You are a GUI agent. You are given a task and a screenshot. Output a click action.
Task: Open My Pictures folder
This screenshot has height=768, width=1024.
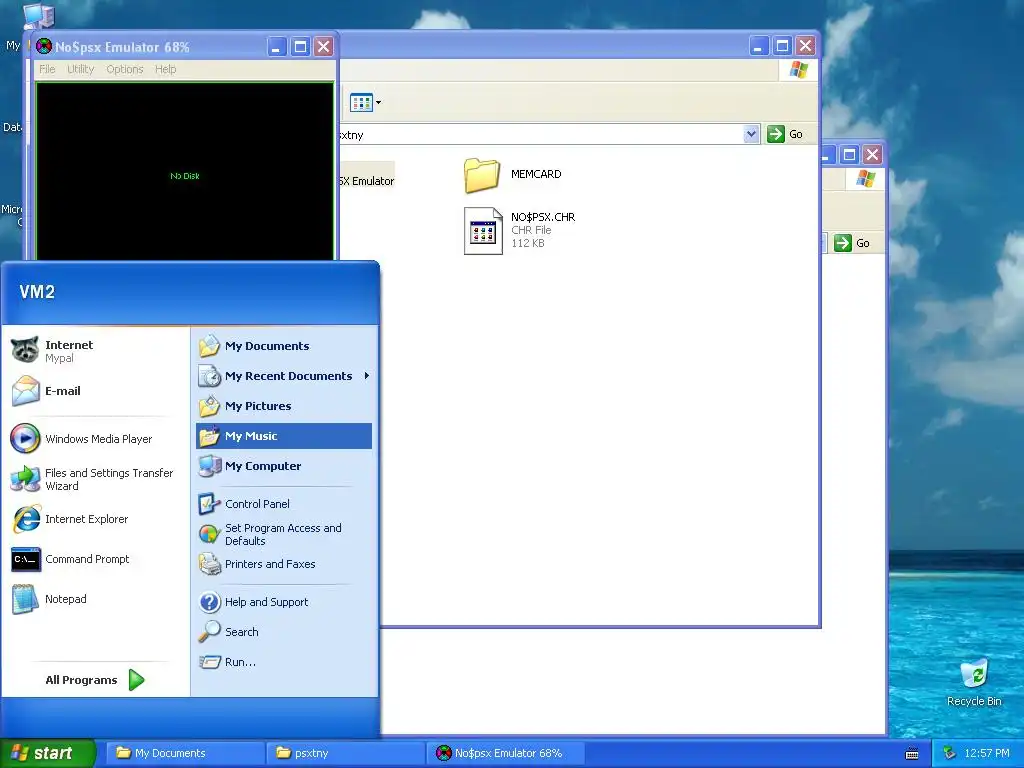283,406
